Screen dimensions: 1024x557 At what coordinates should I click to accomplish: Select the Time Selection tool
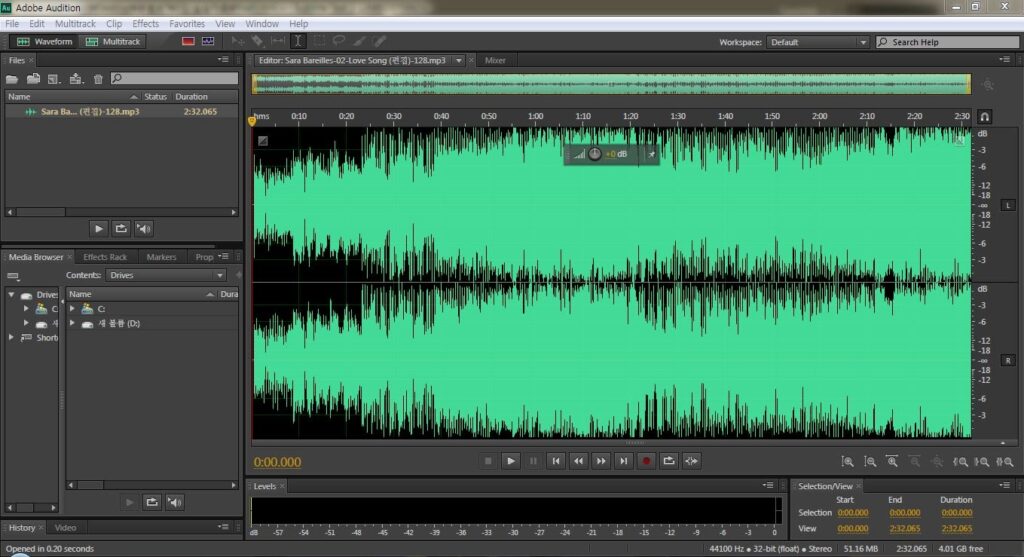click(x=298, y=41)
